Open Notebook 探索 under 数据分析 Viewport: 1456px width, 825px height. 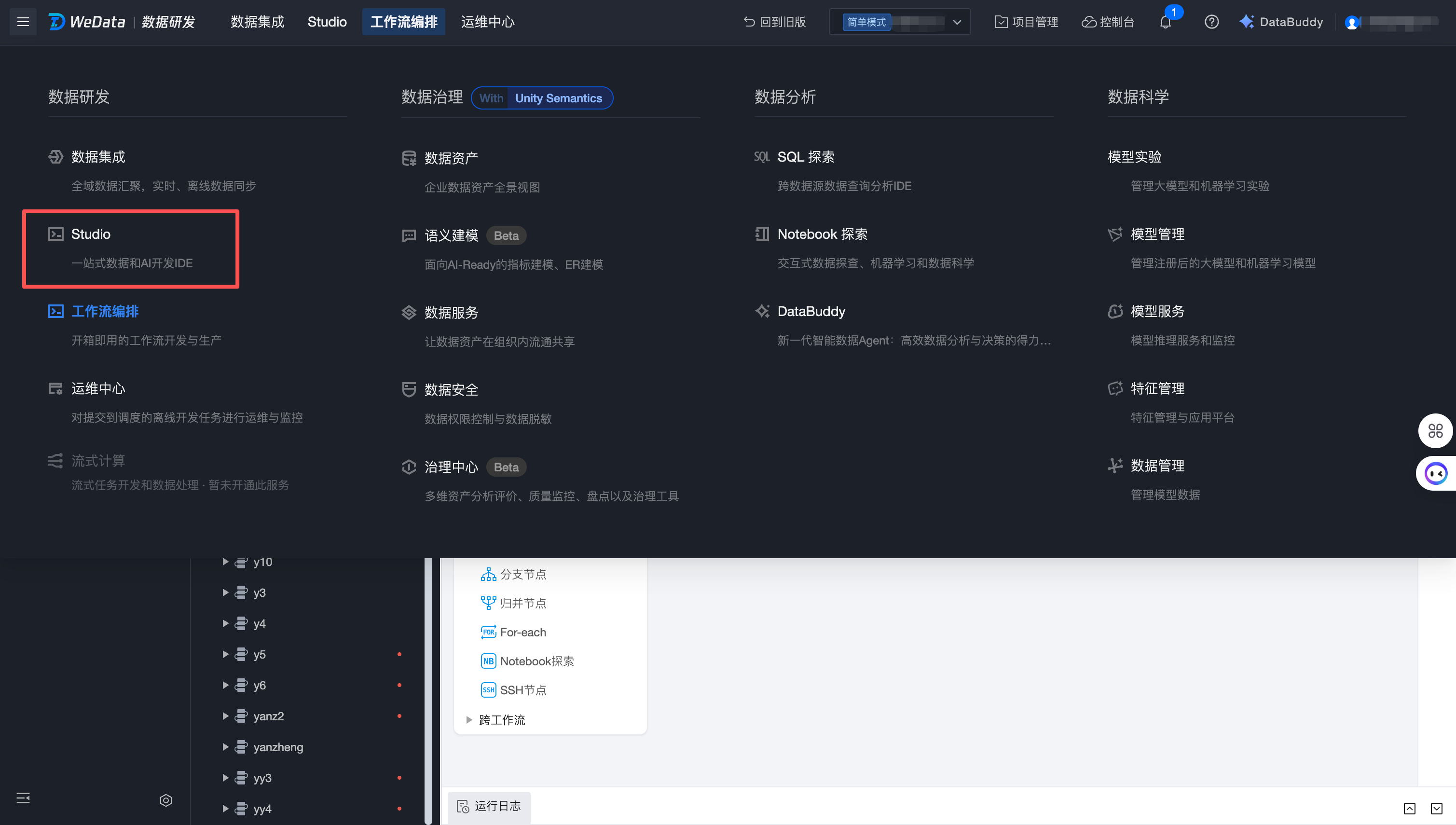(x=822, y=234)
